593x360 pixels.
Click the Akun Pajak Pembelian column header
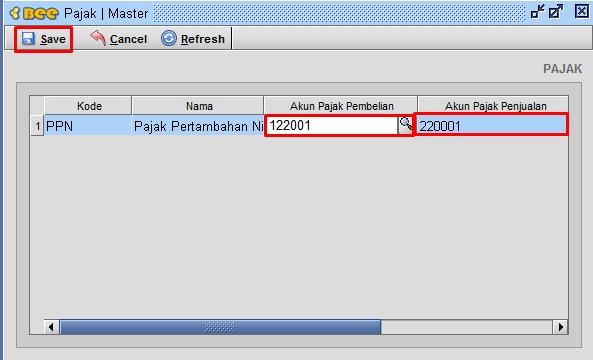point(341,106)
